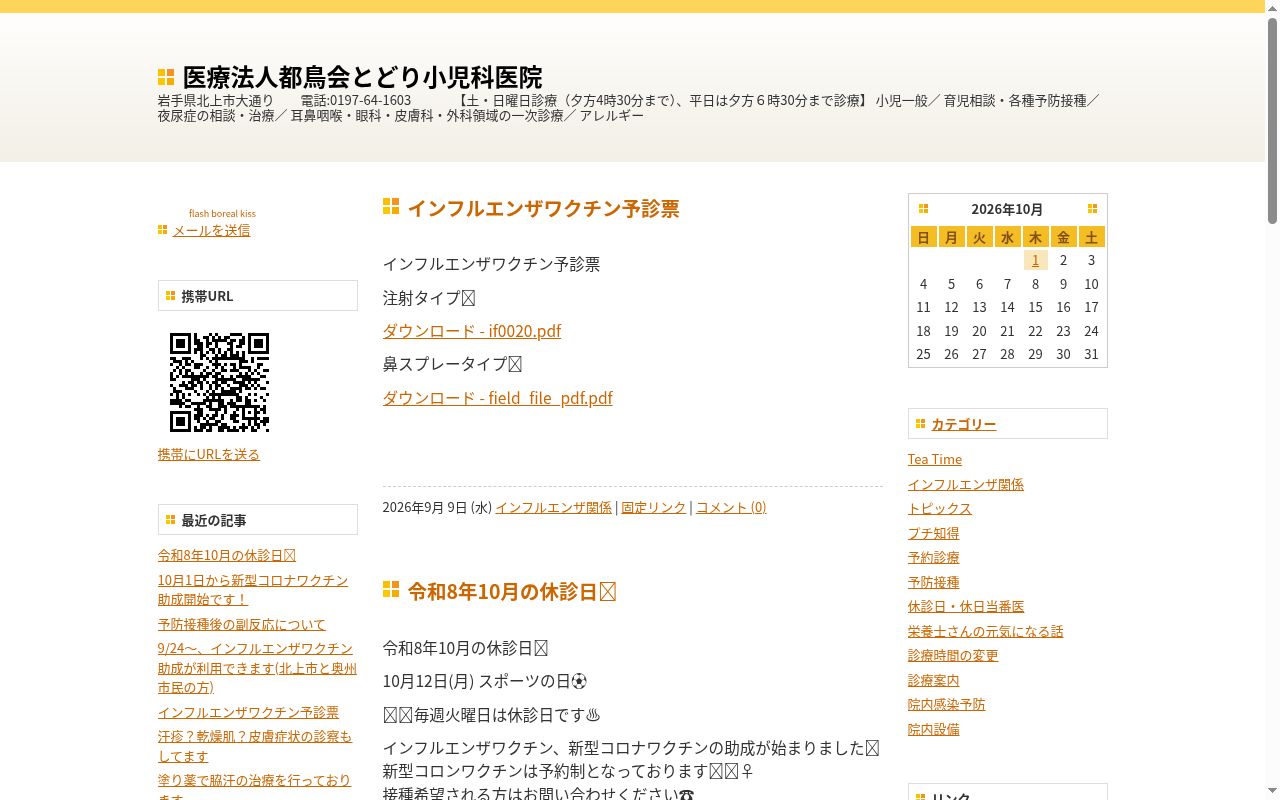Open recent post 塗り薬で腋汗の治療
Image resolution: width=1280 pixels, height=800 pixels.
coord(254,788)
